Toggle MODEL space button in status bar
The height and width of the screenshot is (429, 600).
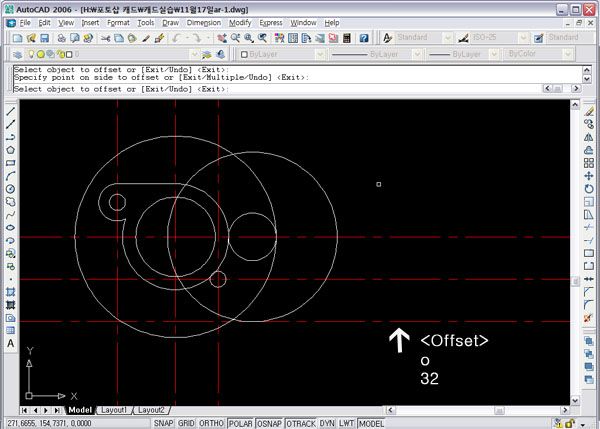coord(371,424)
